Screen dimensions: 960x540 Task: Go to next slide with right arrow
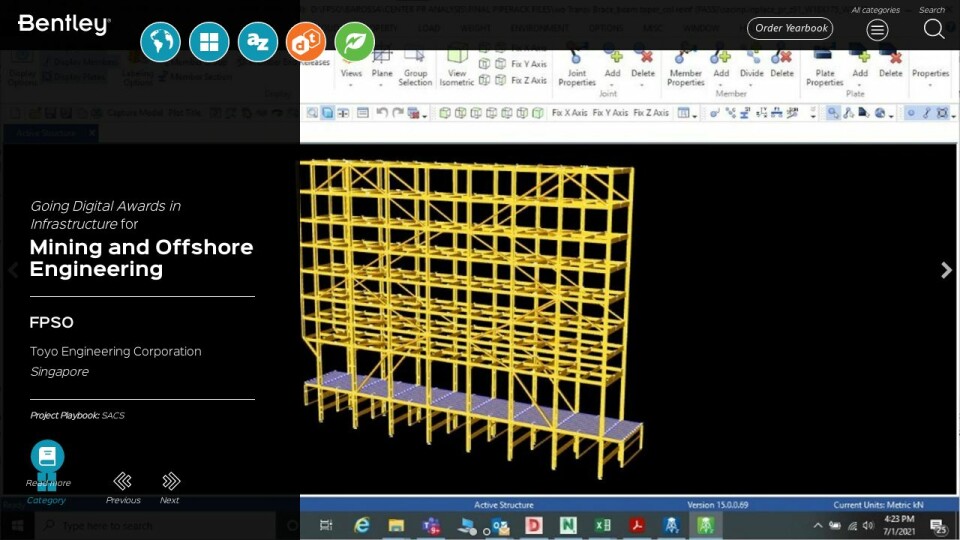946,270
